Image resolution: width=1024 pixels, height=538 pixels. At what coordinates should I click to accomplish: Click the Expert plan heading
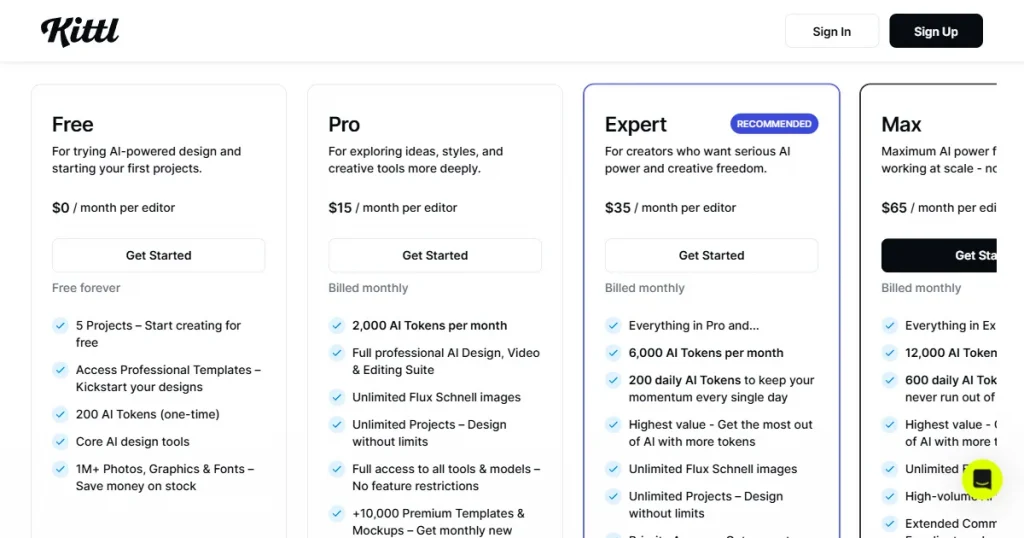pos(636,125)
